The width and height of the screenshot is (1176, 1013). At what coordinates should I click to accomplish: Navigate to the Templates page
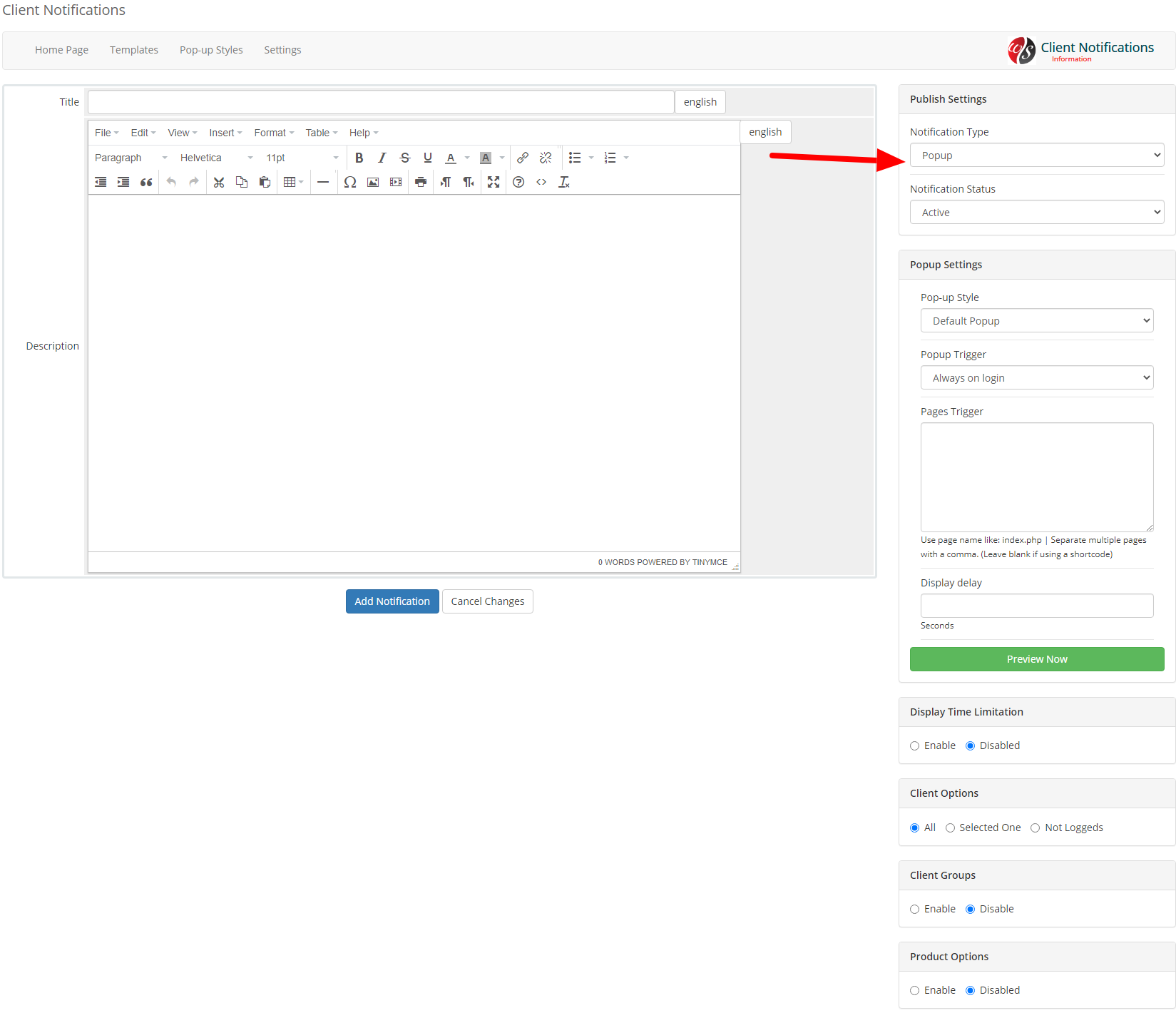pyautogui.click(x=134, y=49)
